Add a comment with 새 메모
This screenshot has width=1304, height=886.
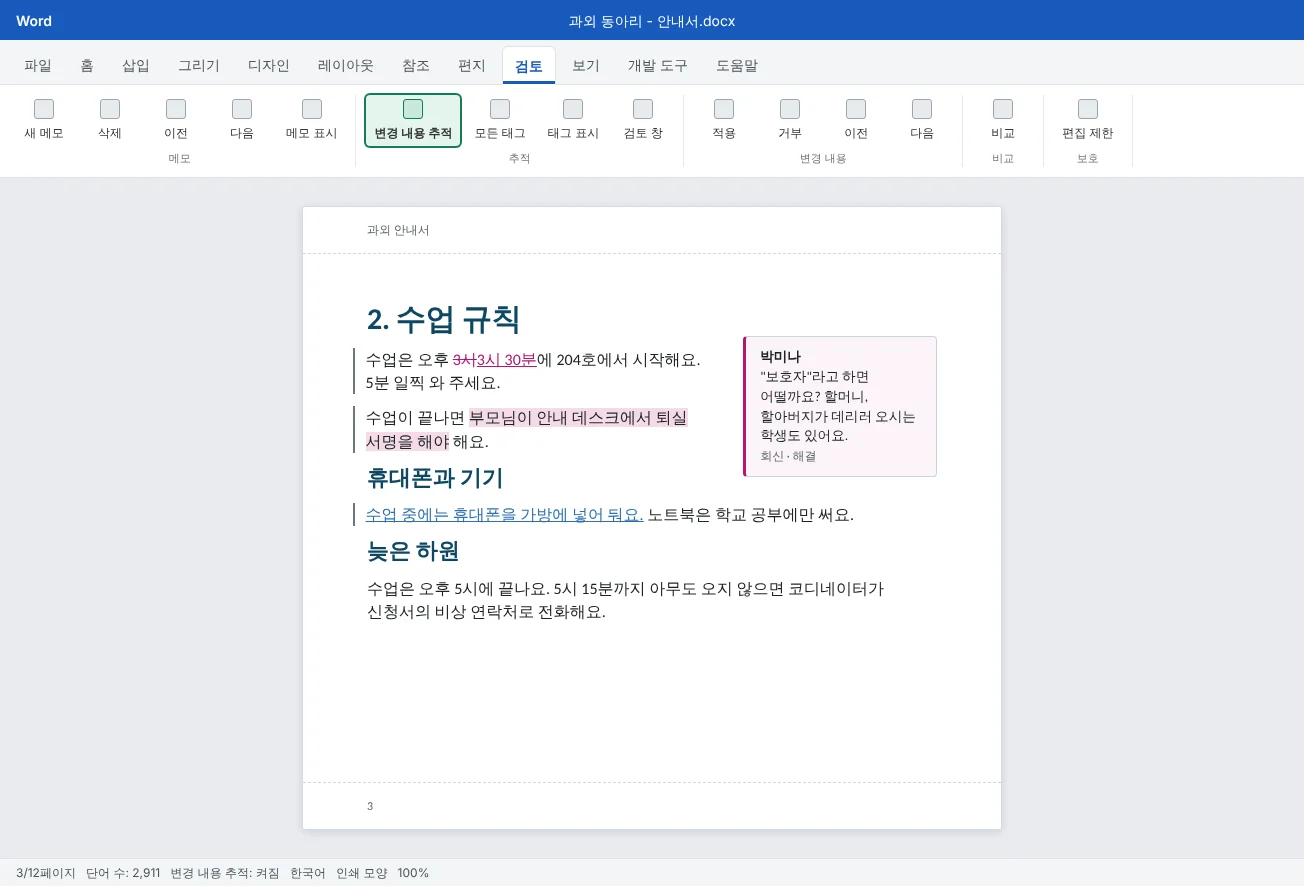44,121
